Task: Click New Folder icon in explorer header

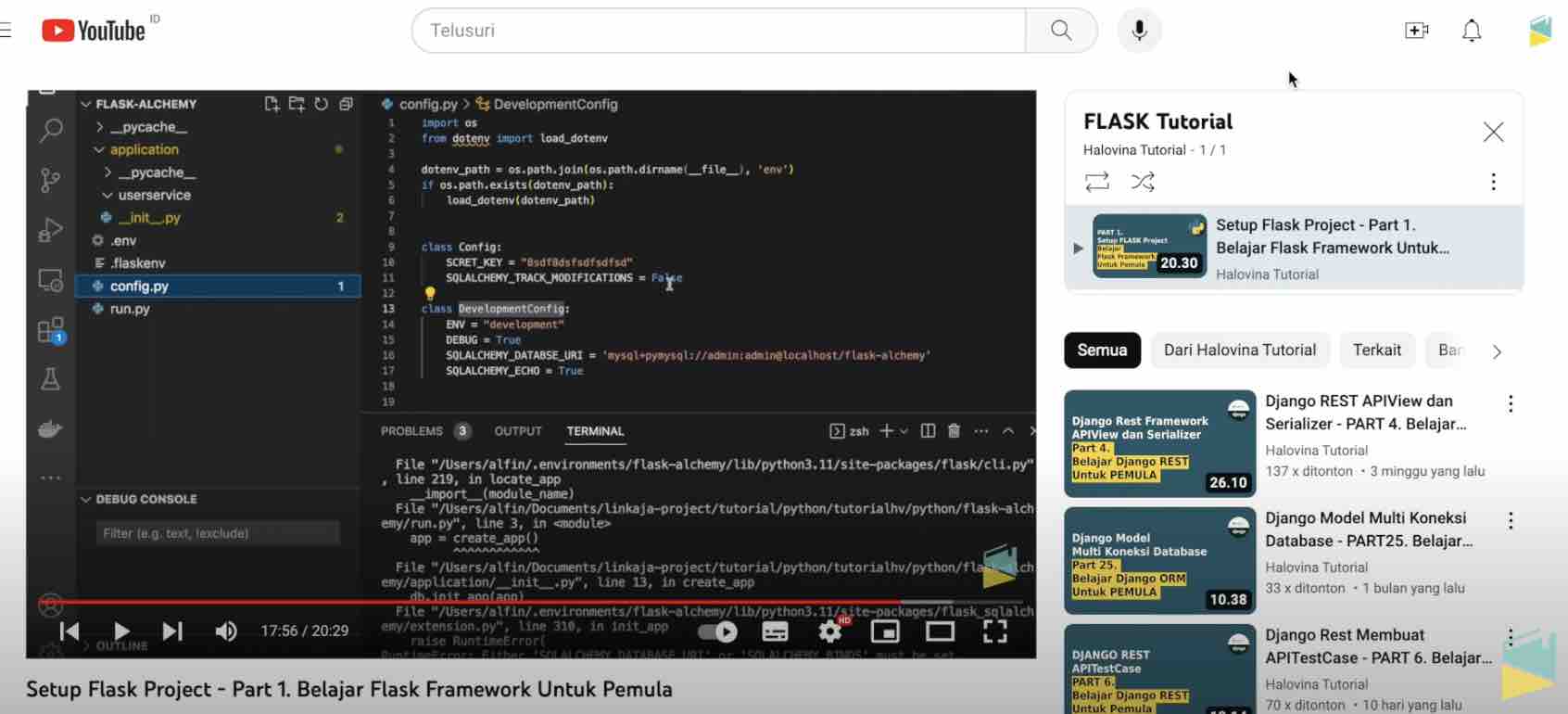Action: click(297, 104)
